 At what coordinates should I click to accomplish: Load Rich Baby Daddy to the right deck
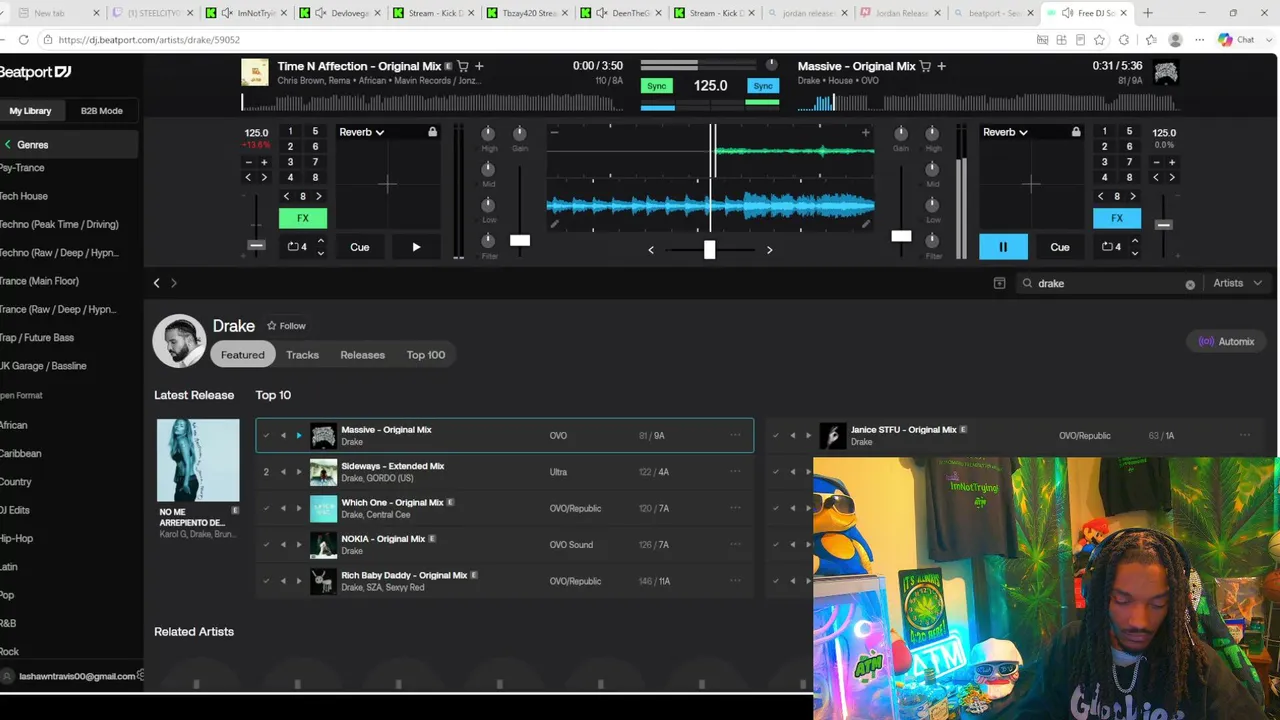point(298,581)
